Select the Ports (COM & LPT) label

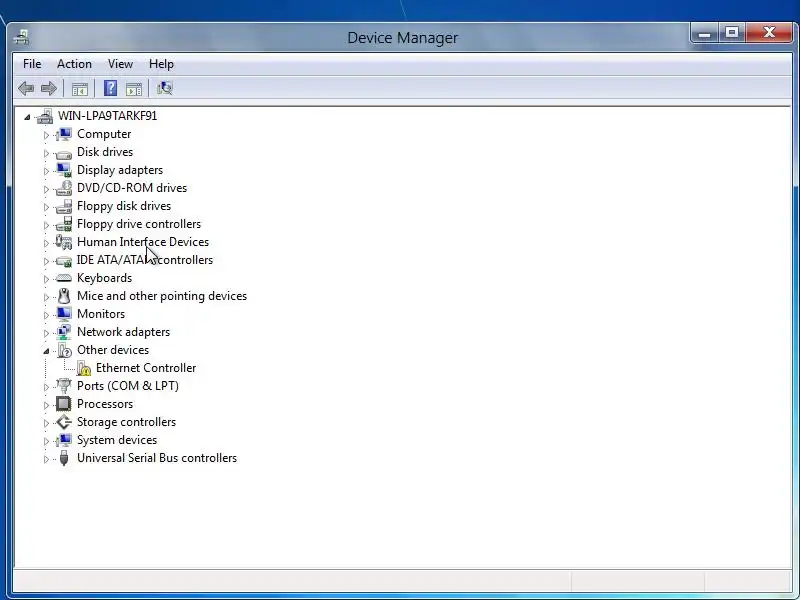pos(128,386)
